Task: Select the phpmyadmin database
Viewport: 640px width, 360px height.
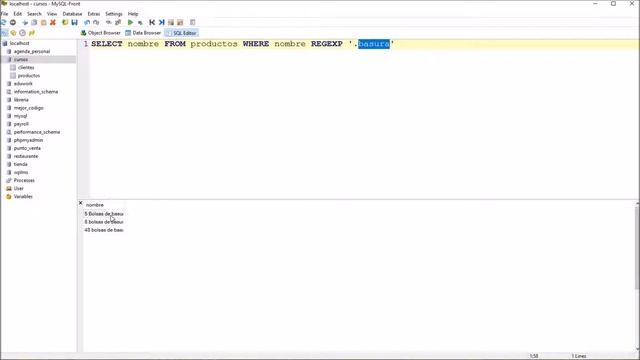Action: click(x=28, y=140)
